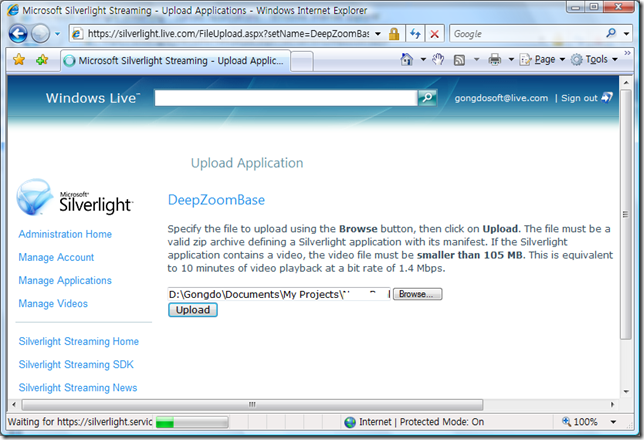
Task: Click the DeepZoomBase application title
Action: 216,200
